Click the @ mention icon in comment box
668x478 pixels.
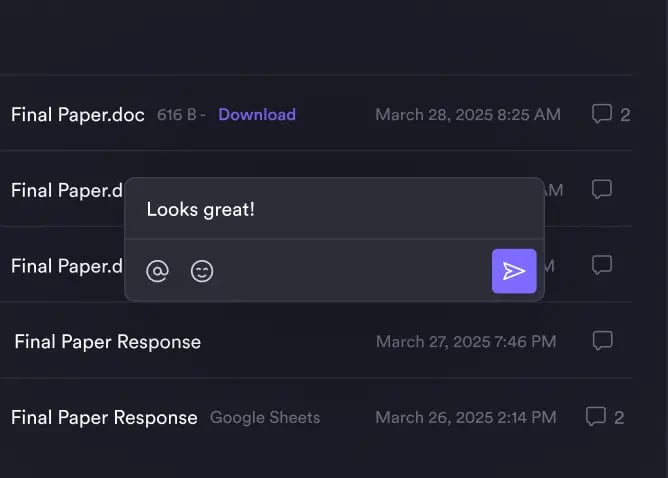(157, 271)
